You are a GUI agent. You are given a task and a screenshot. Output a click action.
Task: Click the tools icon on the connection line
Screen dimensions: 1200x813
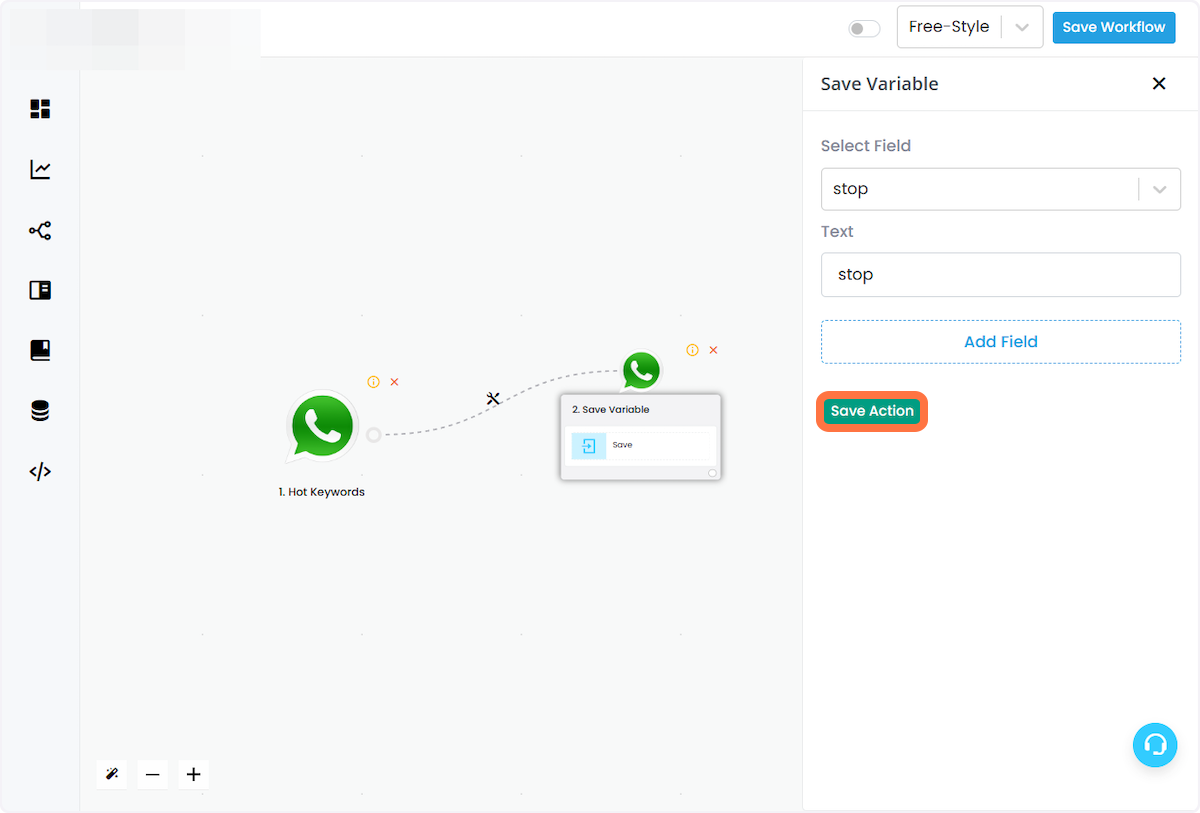(x=493, y=398)
